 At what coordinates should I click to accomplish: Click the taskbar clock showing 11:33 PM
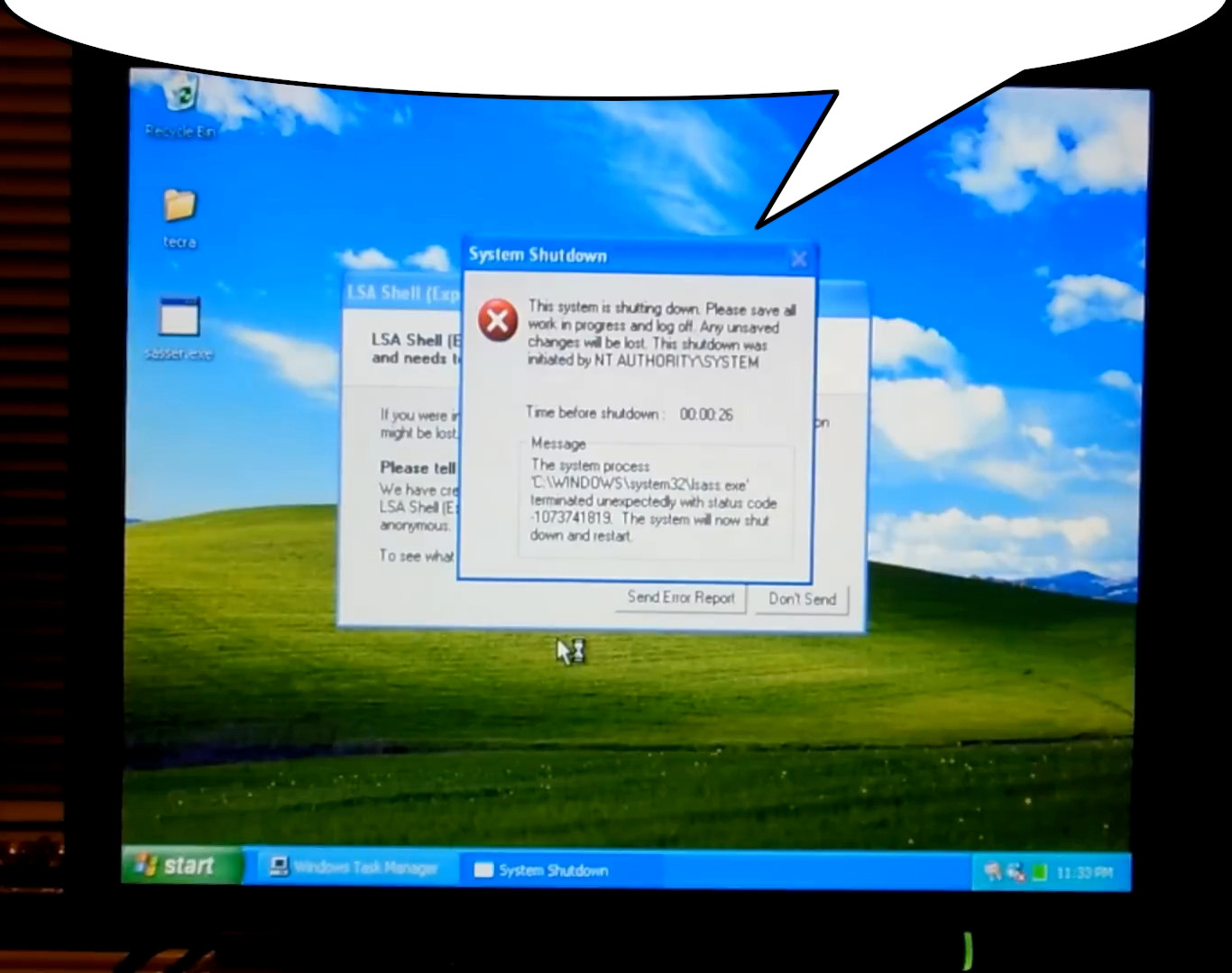1084,873
